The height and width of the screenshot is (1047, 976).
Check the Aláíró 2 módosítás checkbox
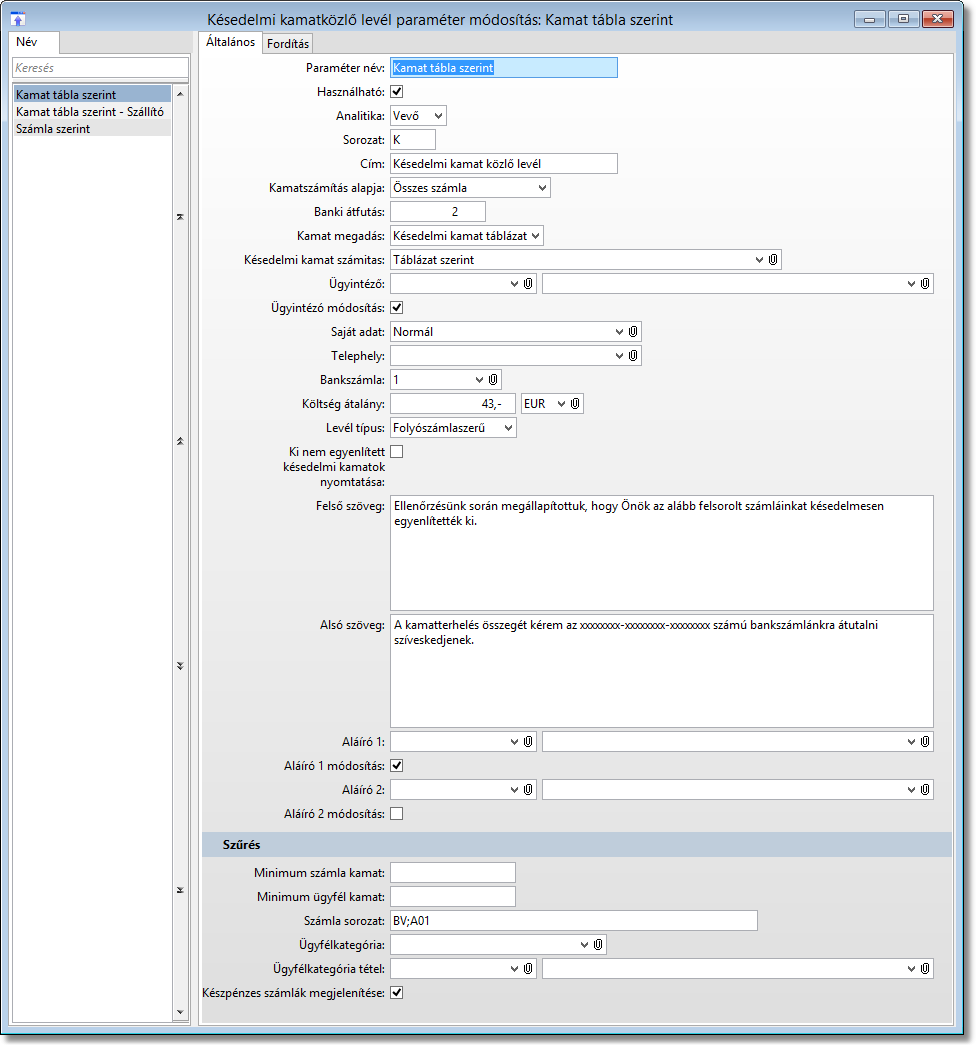pyautogui.click(x=397, y=814)
